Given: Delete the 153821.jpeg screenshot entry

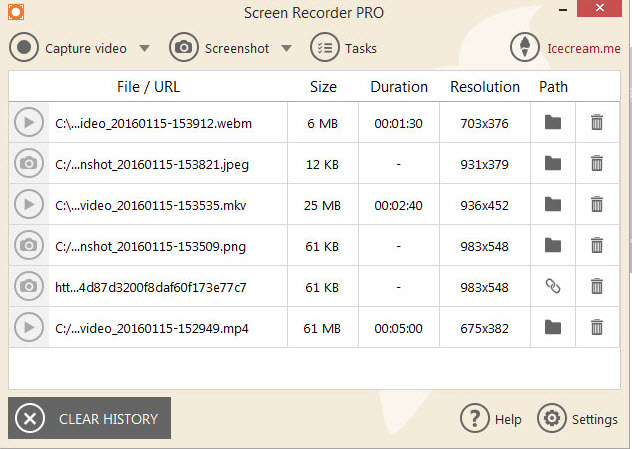Looking at the screenshot, I should pyautogui.click(x=597, y=163).
